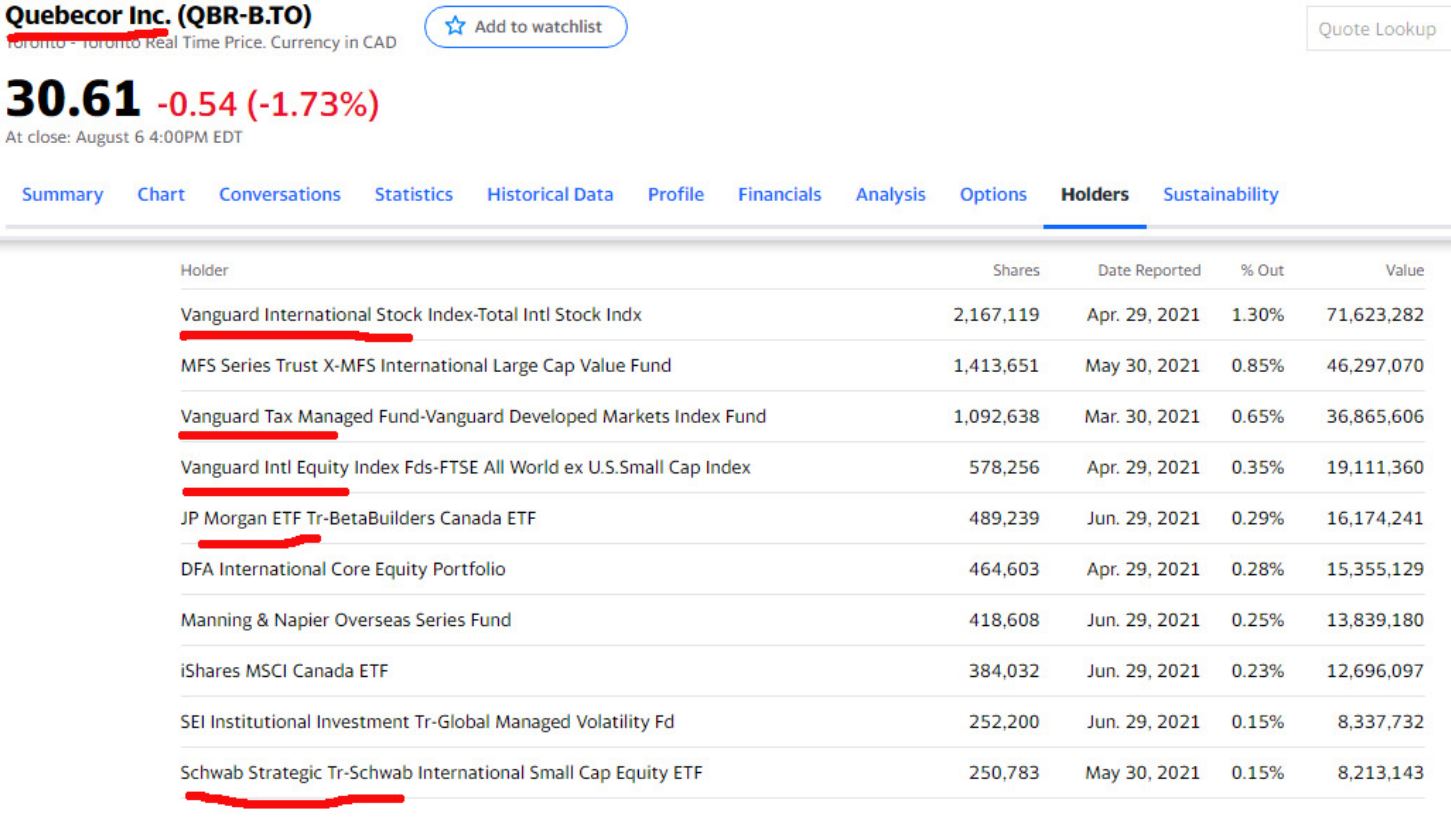
Task: Select the DFA International Core Equity Portfolio row
Action: point(342,570)
